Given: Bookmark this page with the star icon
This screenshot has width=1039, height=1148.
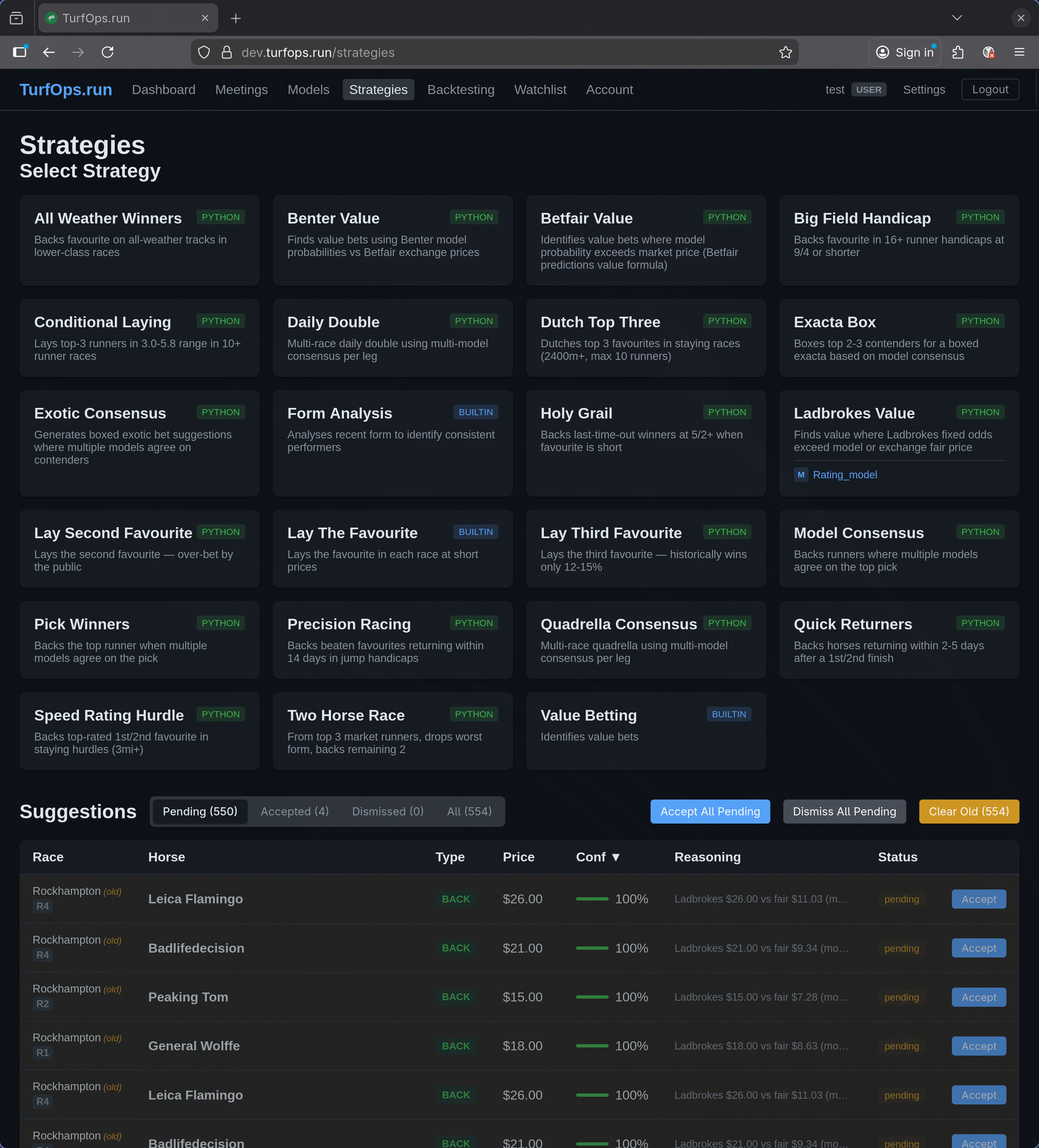Looking at the screenshot, I should tap(785, 53).
